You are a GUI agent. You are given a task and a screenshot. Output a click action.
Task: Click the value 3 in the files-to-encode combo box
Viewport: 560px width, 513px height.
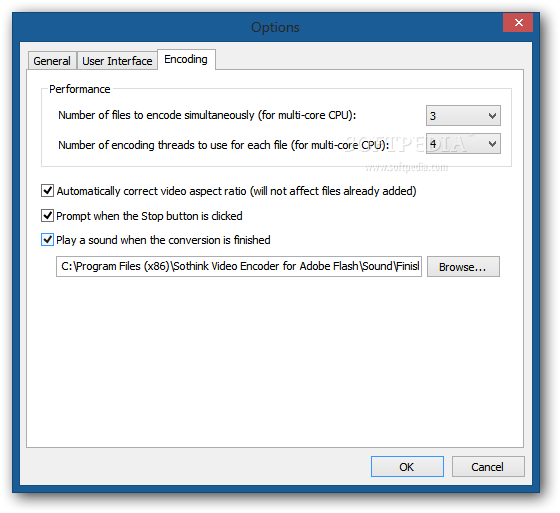pos(433,116)
